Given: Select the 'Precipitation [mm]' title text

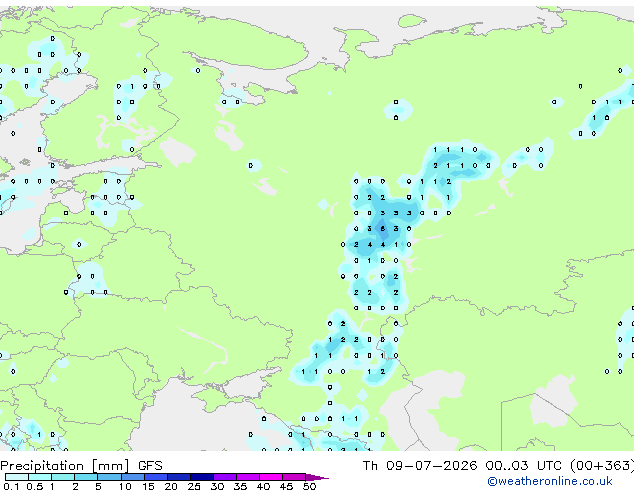Looking at the screenshot, I should point(65,466).
